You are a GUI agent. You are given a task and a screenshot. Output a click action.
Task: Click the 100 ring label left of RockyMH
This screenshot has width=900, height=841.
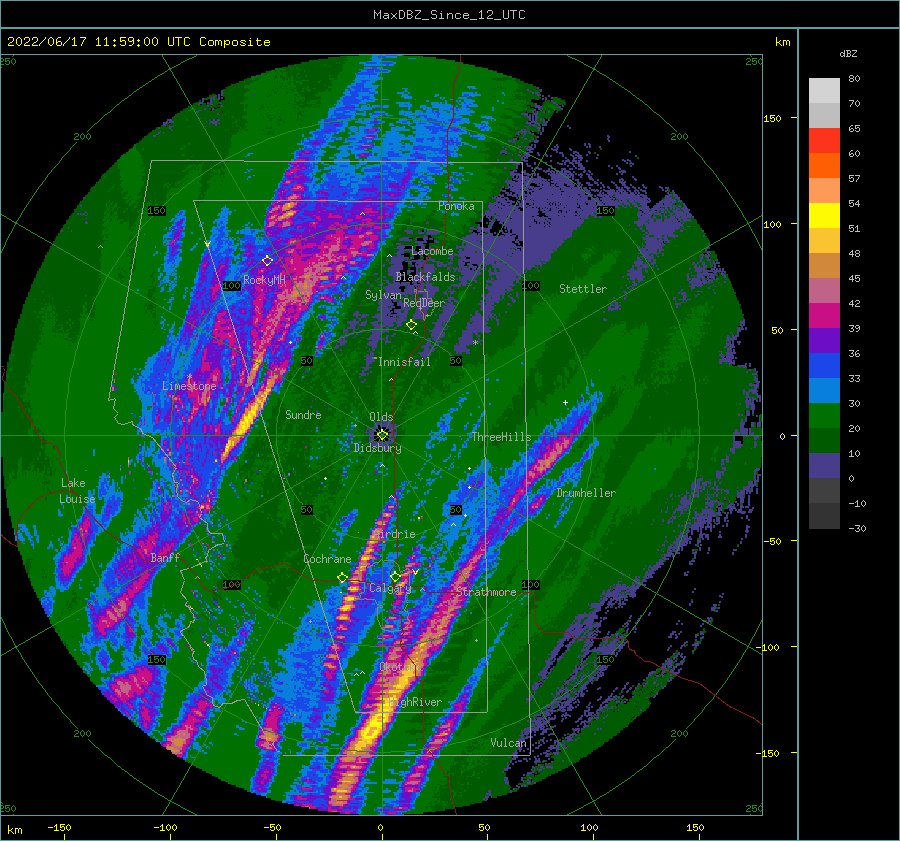click(232, 285)
